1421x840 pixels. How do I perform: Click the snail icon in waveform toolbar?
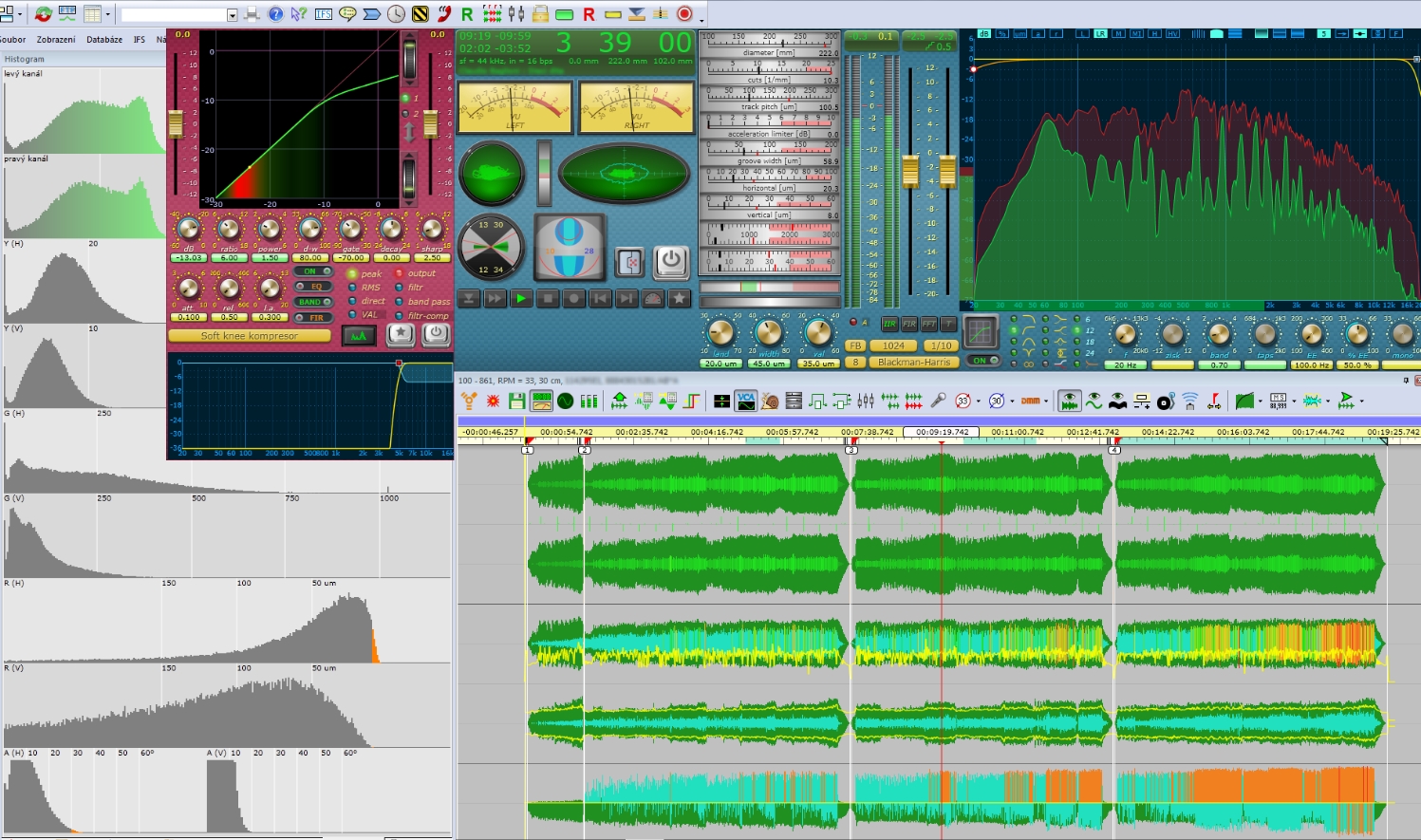pos(770,401)
